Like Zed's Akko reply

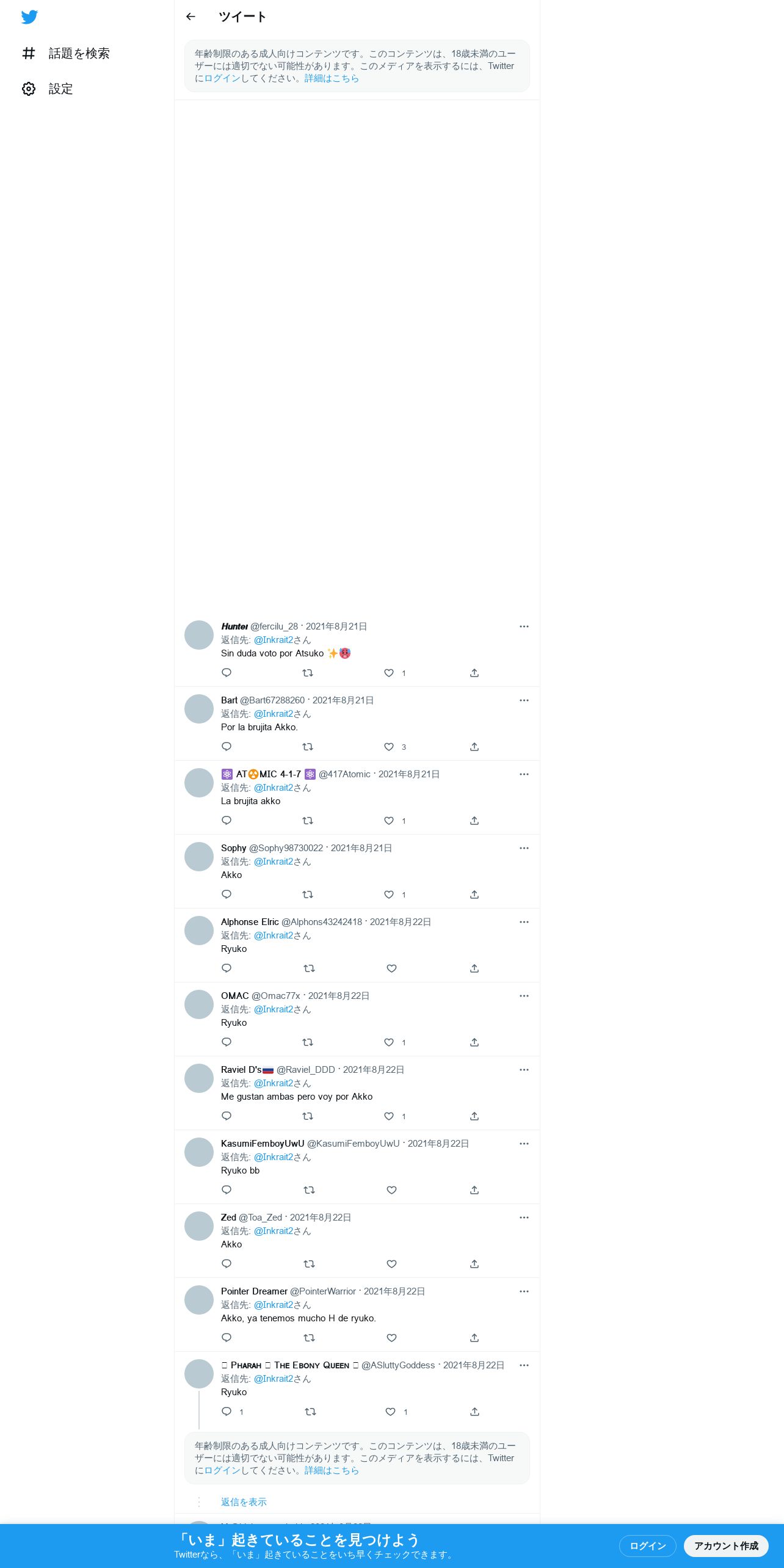[392, 1264]
